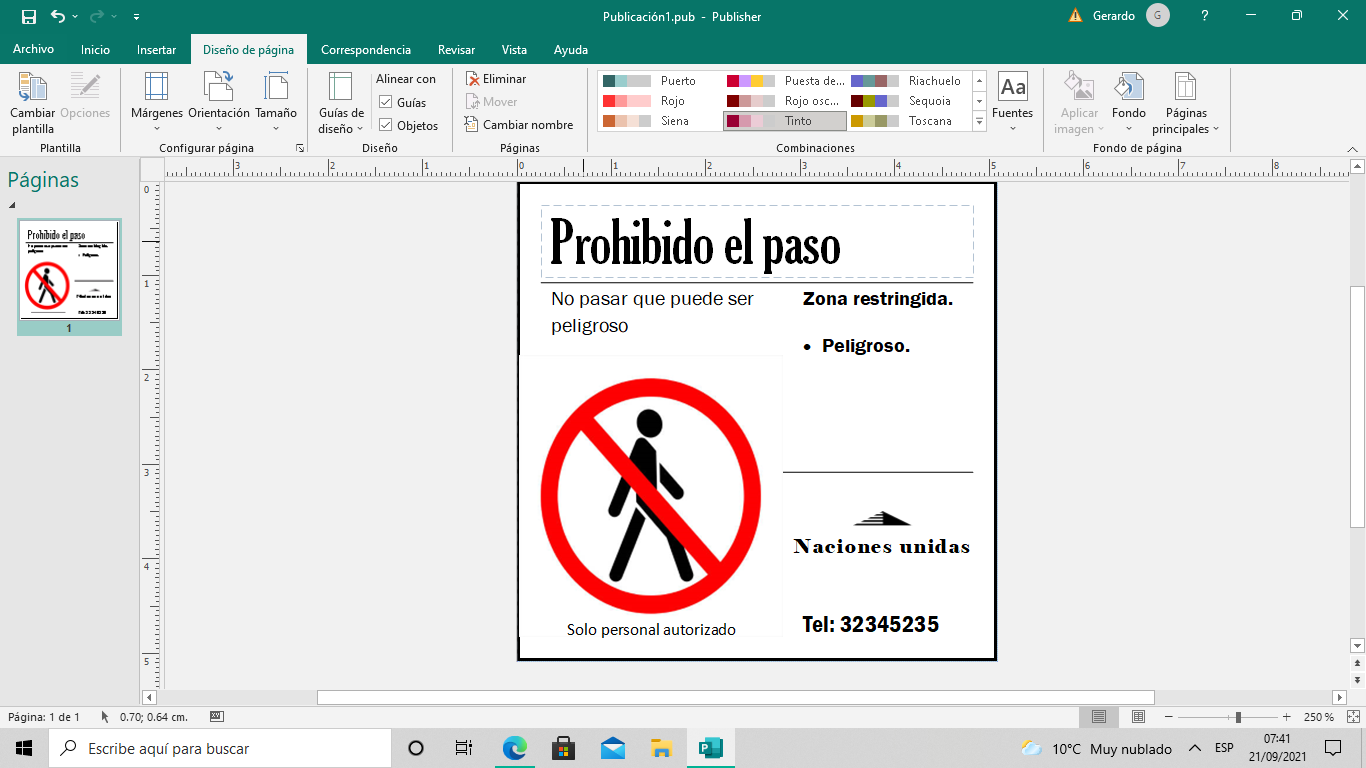Switch to two-page spread view icon

tap(1138, 717)
